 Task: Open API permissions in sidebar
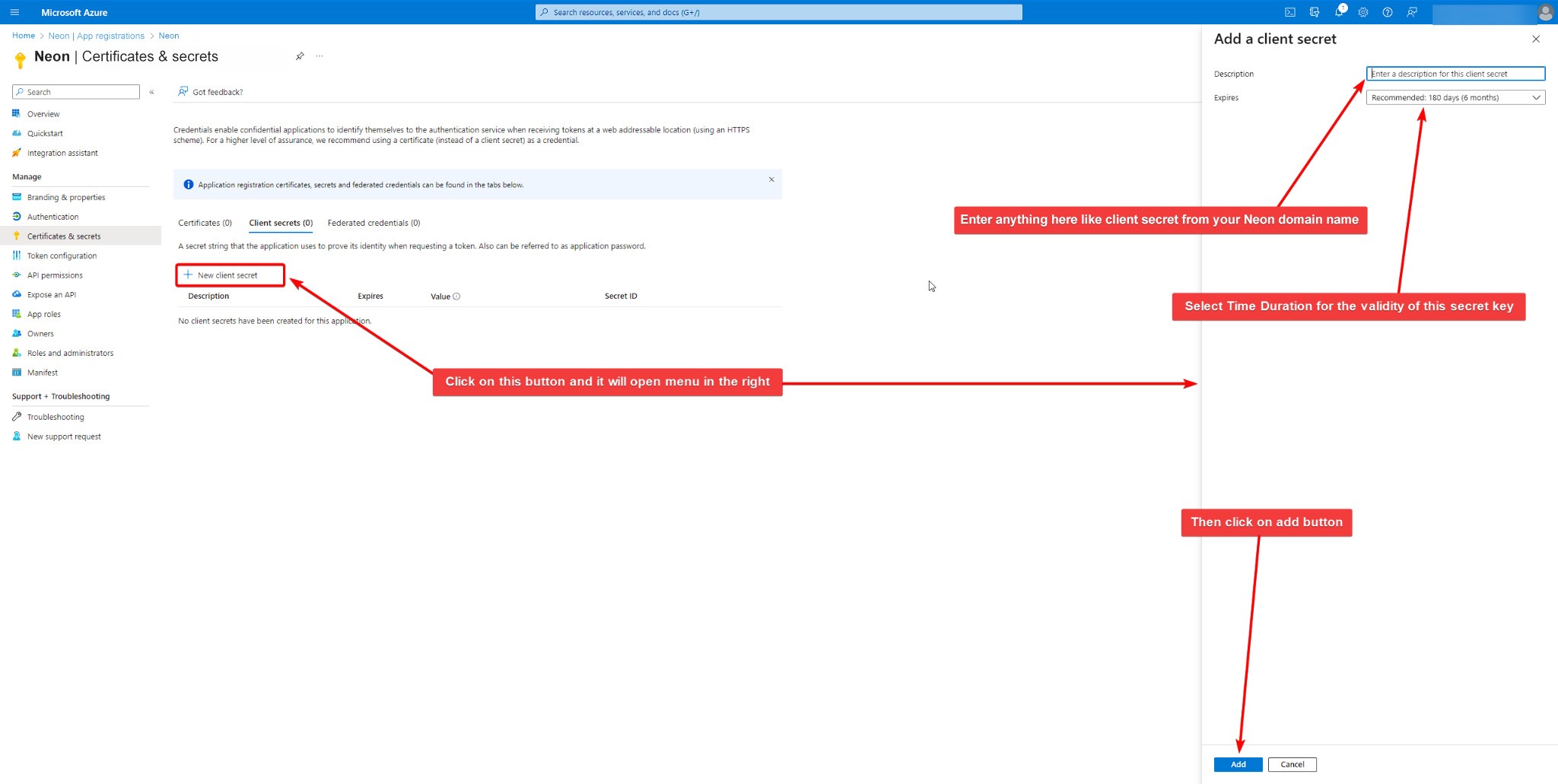coord(55,275)
